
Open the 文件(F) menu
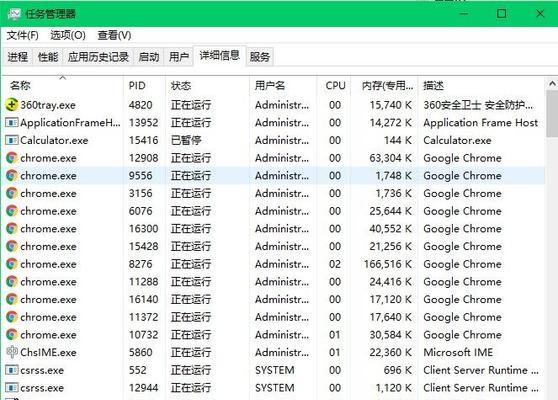(22, 35)
